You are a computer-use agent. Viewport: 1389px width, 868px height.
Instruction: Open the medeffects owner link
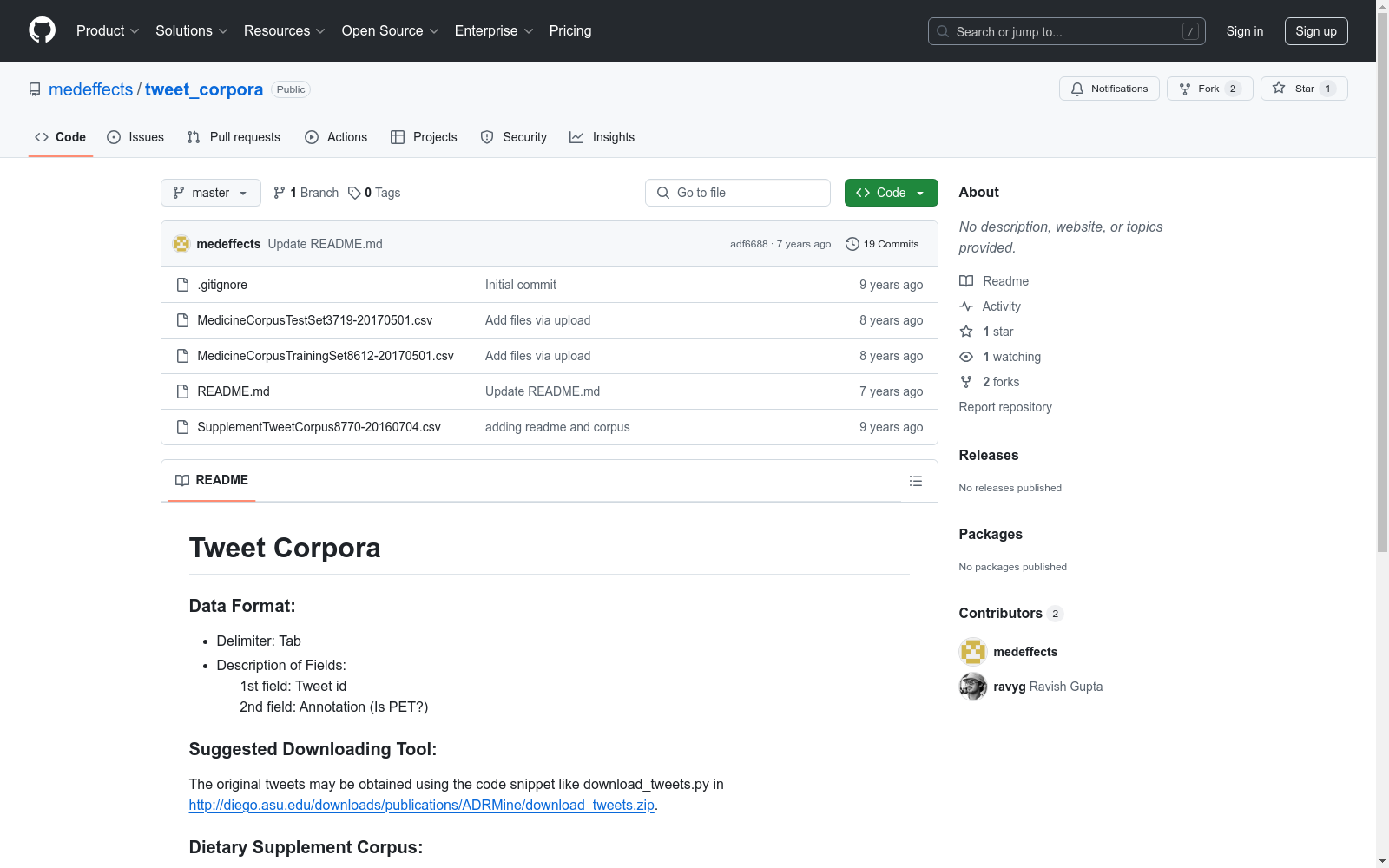tap(91, 89)
